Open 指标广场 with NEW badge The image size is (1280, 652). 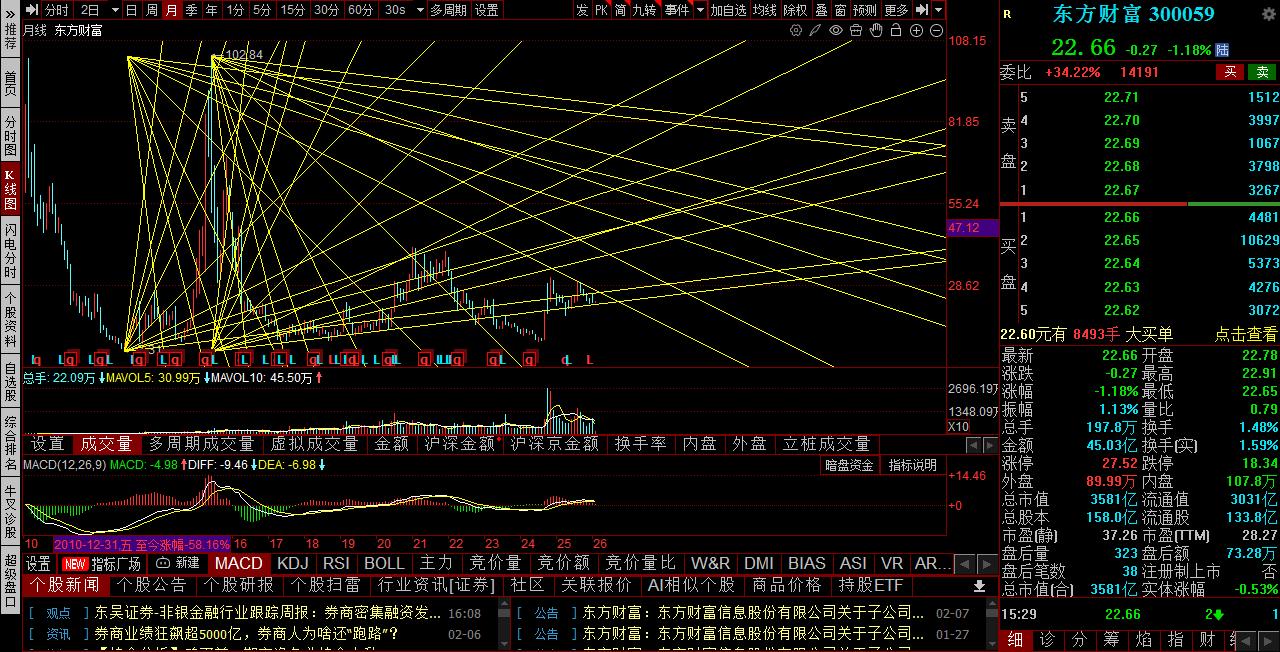101,563
